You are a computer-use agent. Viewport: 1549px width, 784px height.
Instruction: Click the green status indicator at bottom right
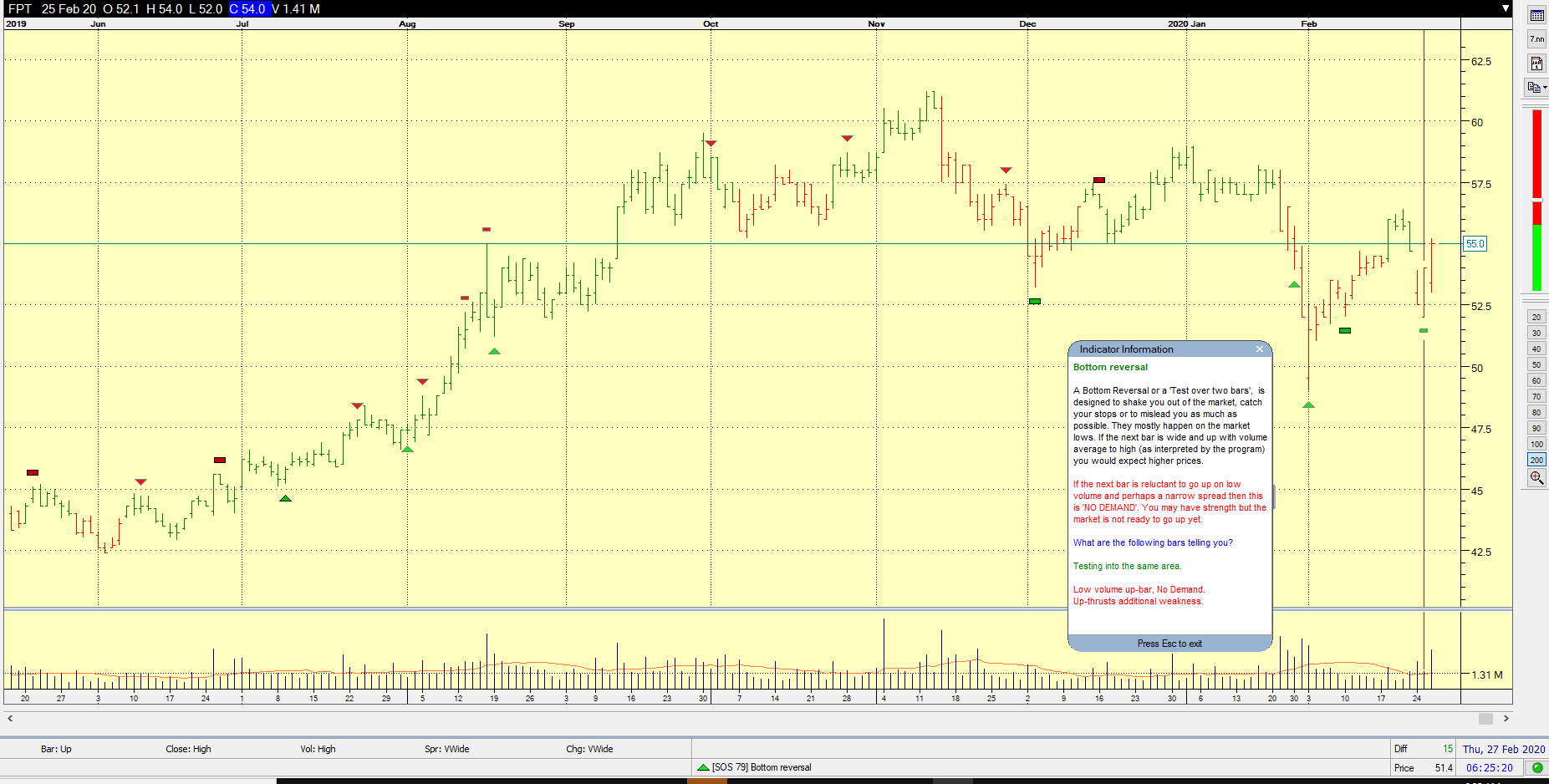1537,767
